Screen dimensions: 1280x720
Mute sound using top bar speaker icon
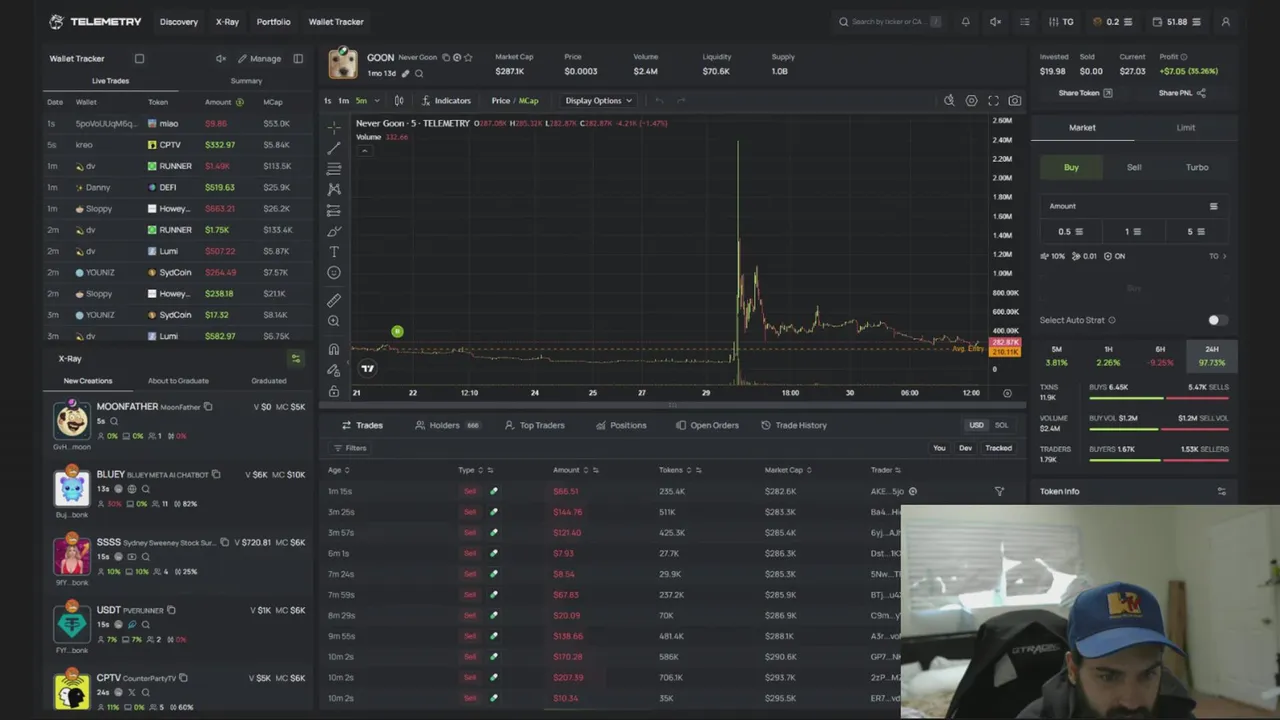coord(995,21)
